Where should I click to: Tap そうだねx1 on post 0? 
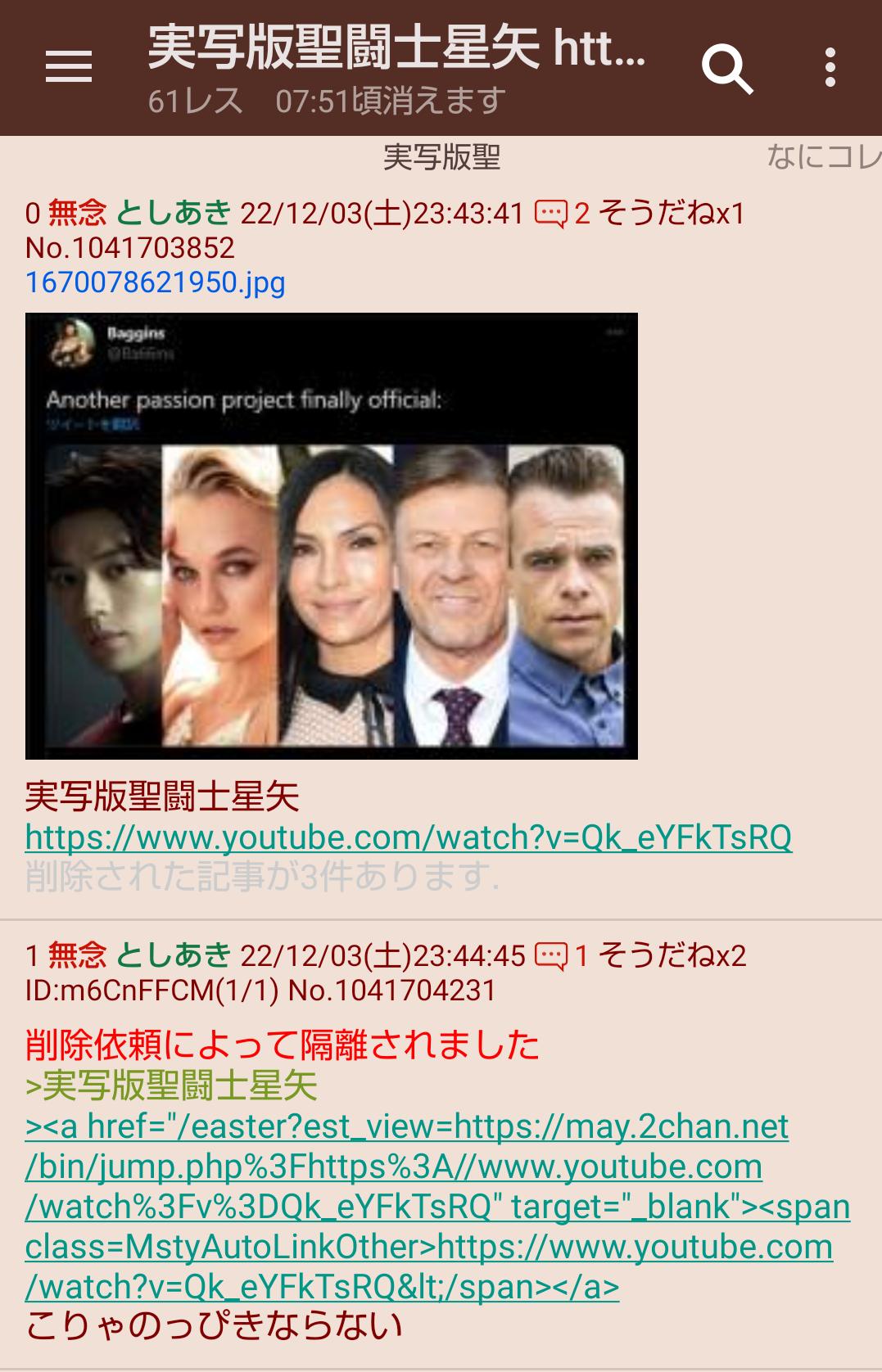tap(672, 214)
